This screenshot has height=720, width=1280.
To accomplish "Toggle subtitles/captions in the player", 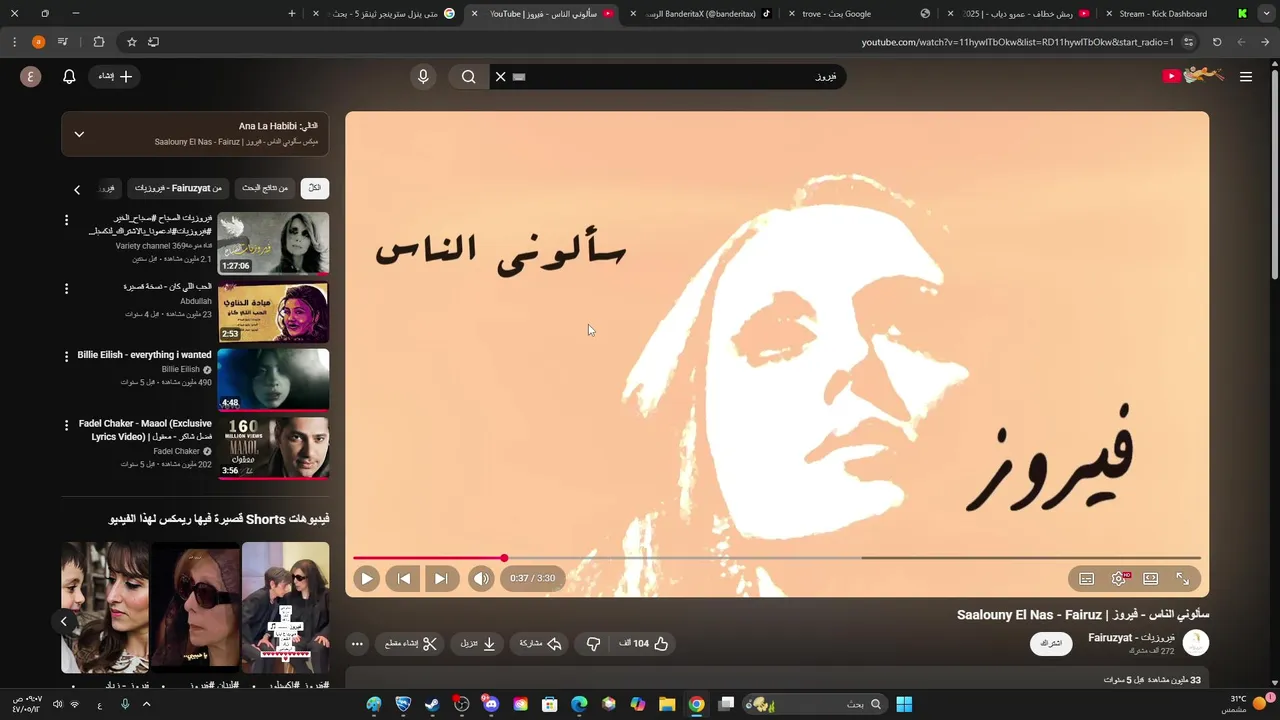I will [1087, 578].
